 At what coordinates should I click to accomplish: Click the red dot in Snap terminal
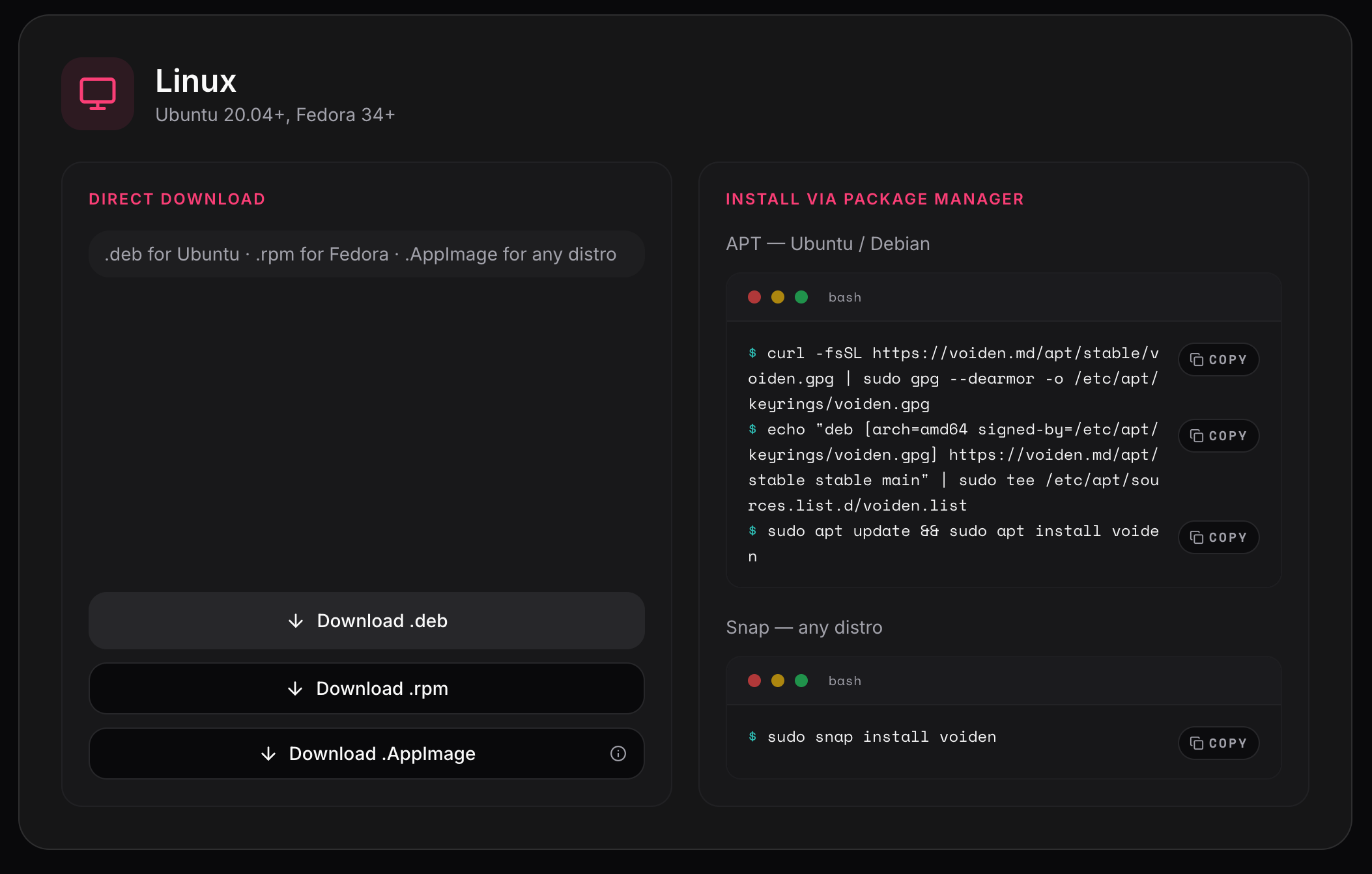[754, 681]
